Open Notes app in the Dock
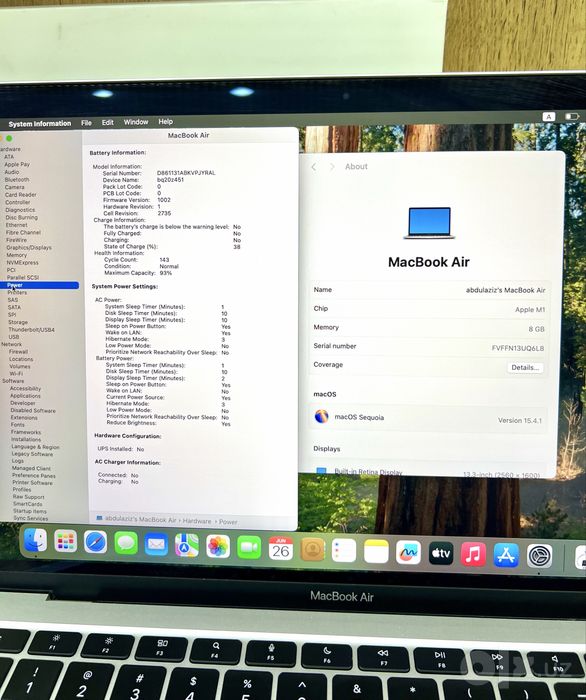The image size is (586, 700). [376, 551]
